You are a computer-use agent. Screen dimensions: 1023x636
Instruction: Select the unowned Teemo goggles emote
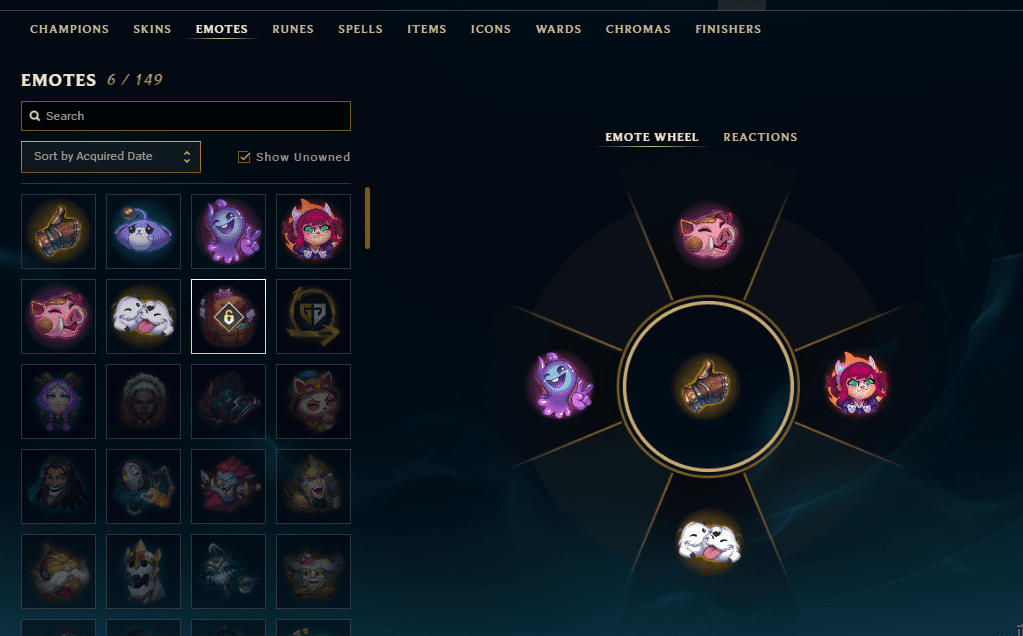coord(313,401)
